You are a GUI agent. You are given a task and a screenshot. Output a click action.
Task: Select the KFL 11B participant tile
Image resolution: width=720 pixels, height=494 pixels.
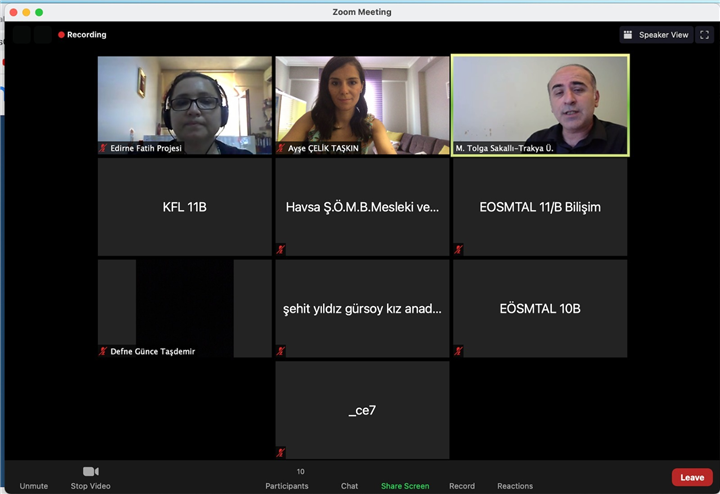point(185,207)
